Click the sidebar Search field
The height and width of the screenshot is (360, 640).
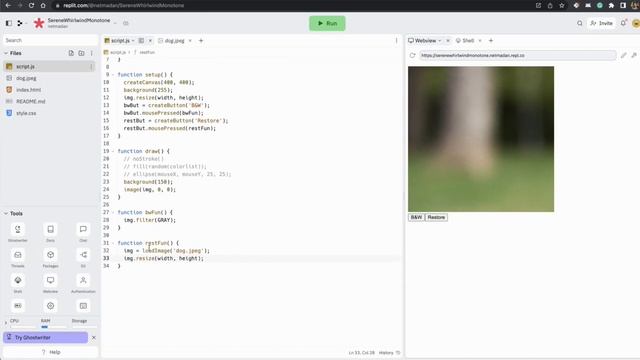click(x=50, y=40)
